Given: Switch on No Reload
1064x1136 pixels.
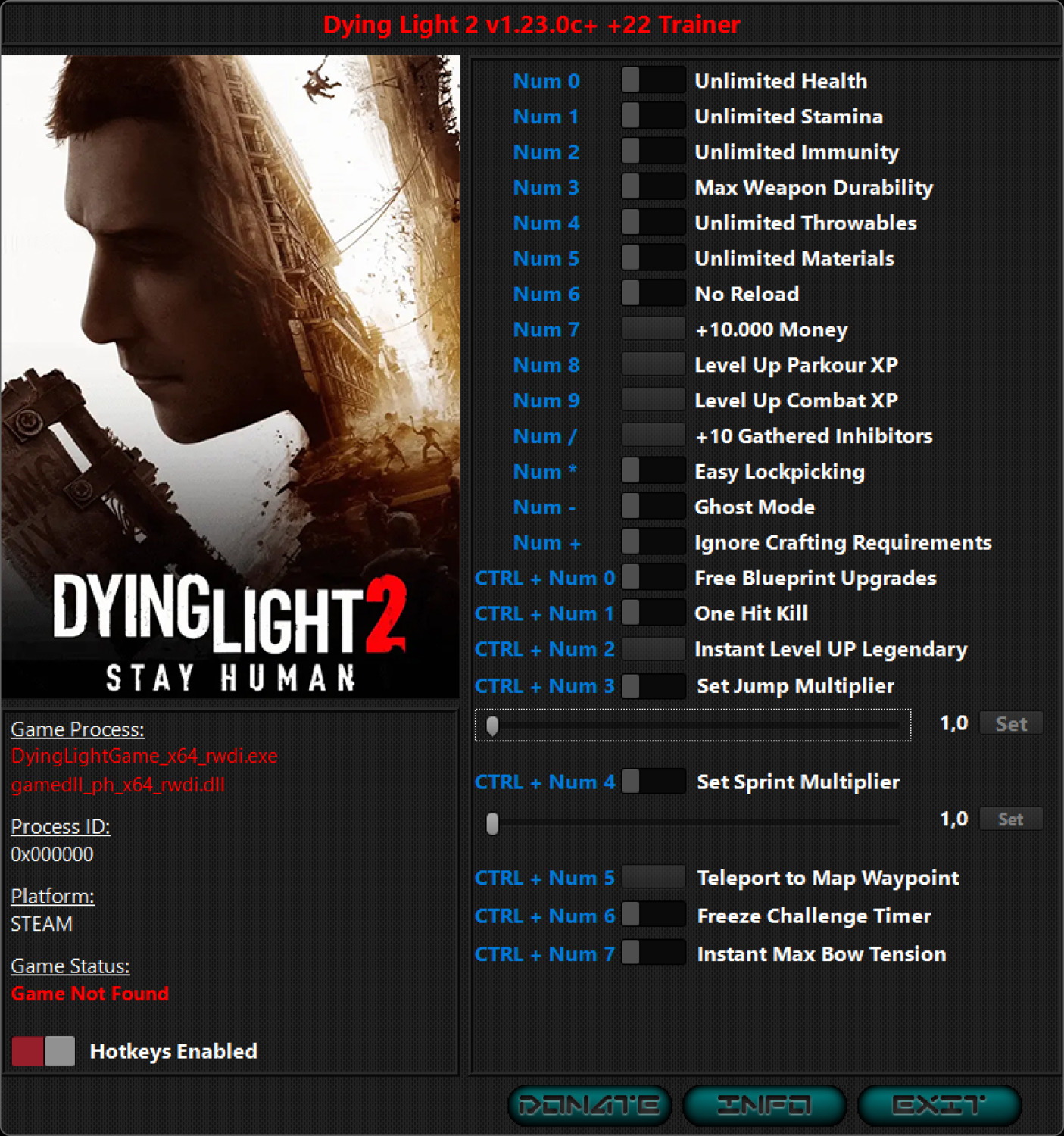Looking at the screenshot, I should point(654,294).
